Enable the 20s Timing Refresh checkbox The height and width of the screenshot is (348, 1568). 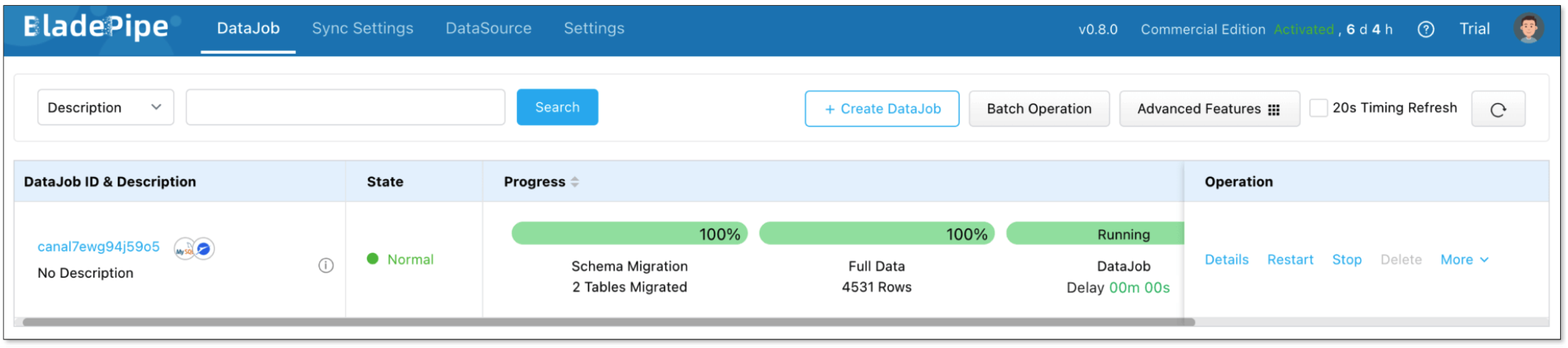click(x=1318, y=108)
